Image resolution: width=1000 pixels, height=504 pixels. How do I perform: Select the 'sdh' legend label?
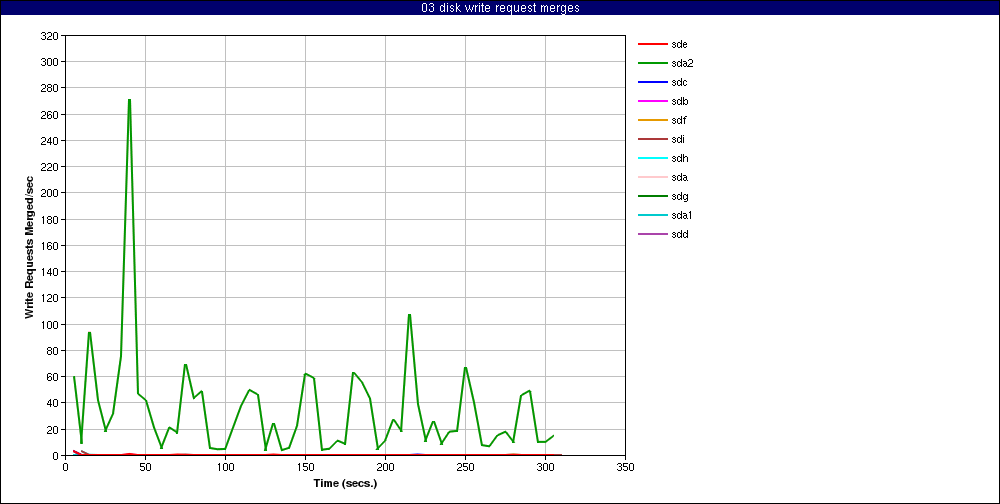[679, 158]
